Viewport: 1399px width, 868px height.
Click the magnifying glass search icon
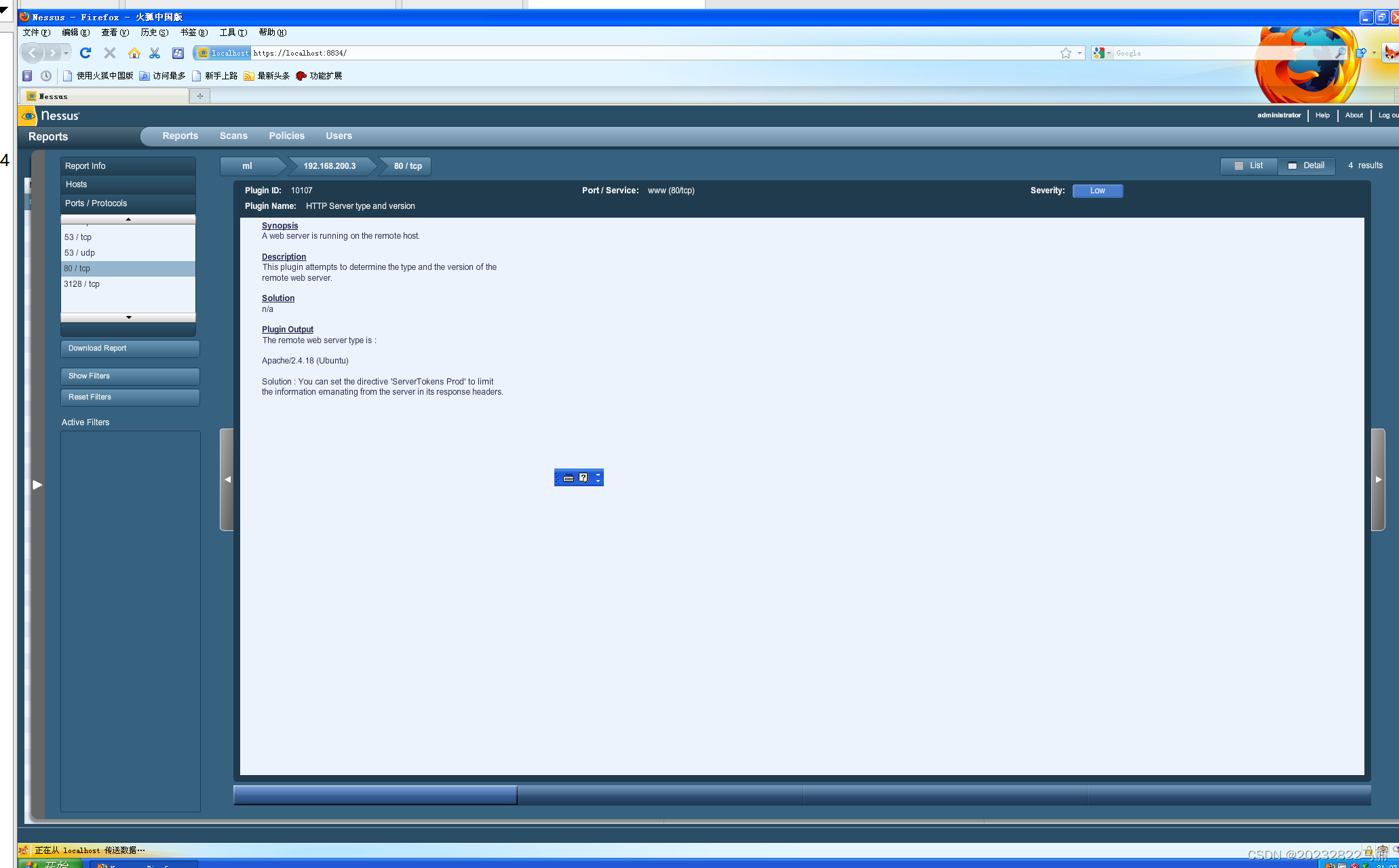point(1340,53)
